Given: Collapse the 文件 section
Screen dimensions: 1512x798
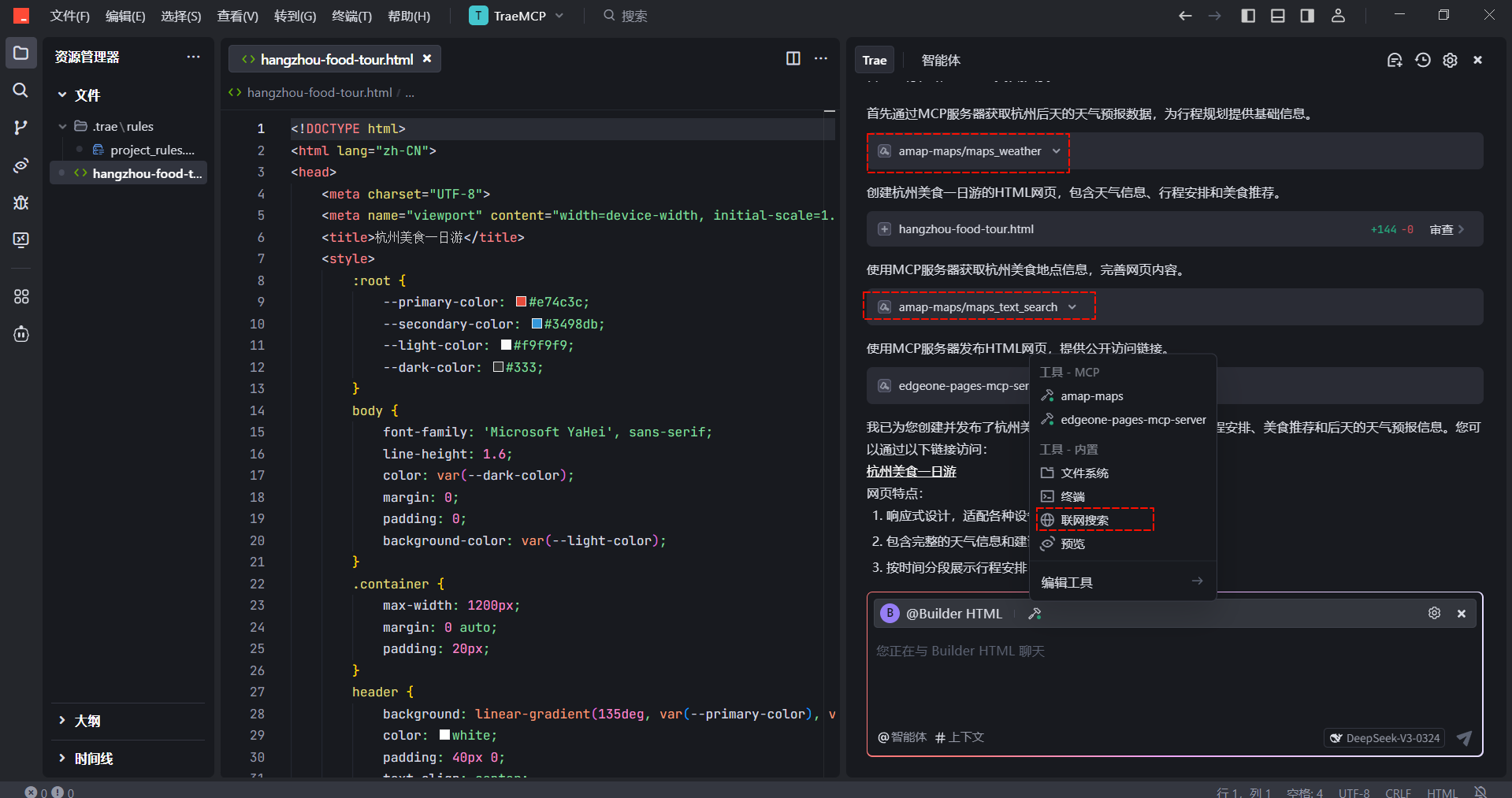Looking at the screenshot, I should [x=62, y=95].
